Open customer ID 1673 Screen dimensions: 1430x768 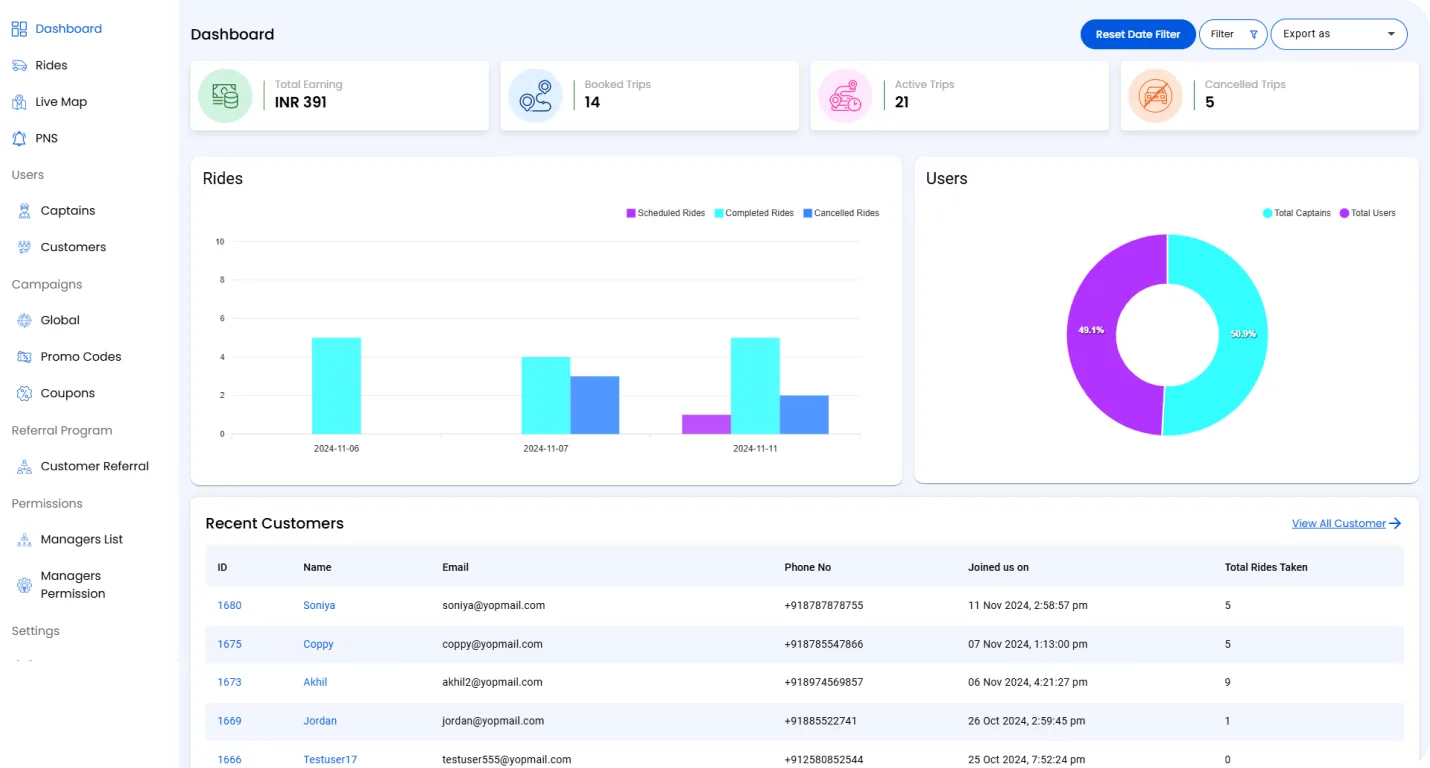click(x=229, y=682)
